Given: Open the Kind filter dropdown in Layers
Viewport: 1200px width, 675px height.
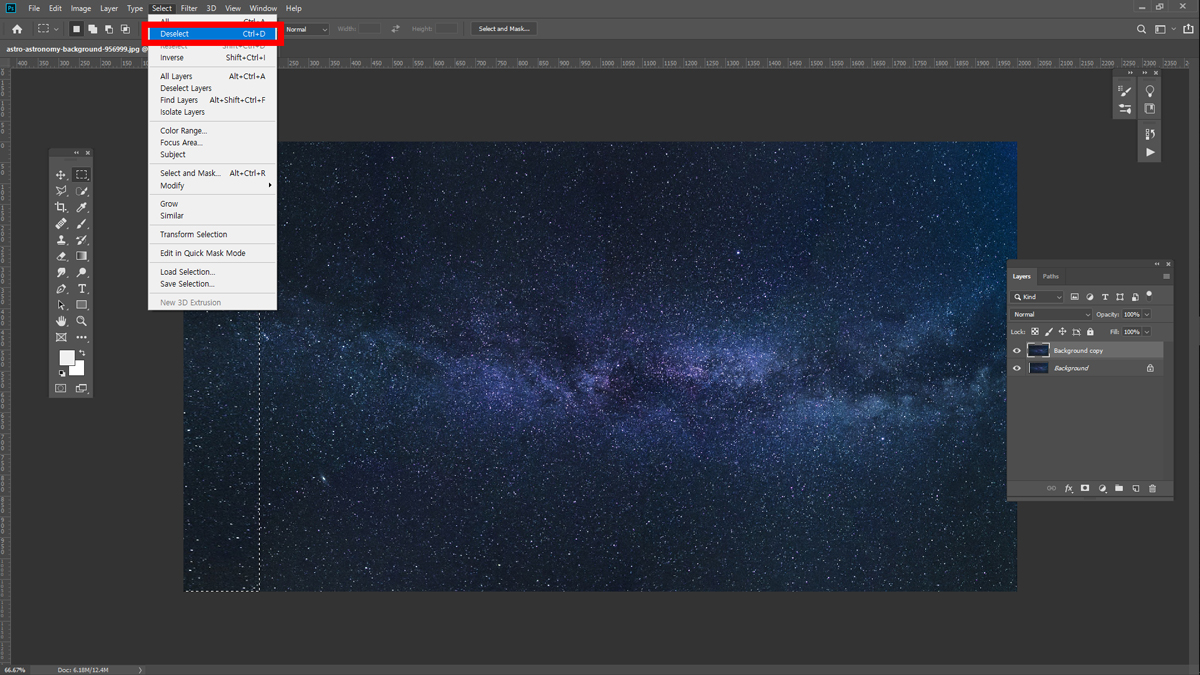Looking at the screenshot, I should (x=1038, y=297).
